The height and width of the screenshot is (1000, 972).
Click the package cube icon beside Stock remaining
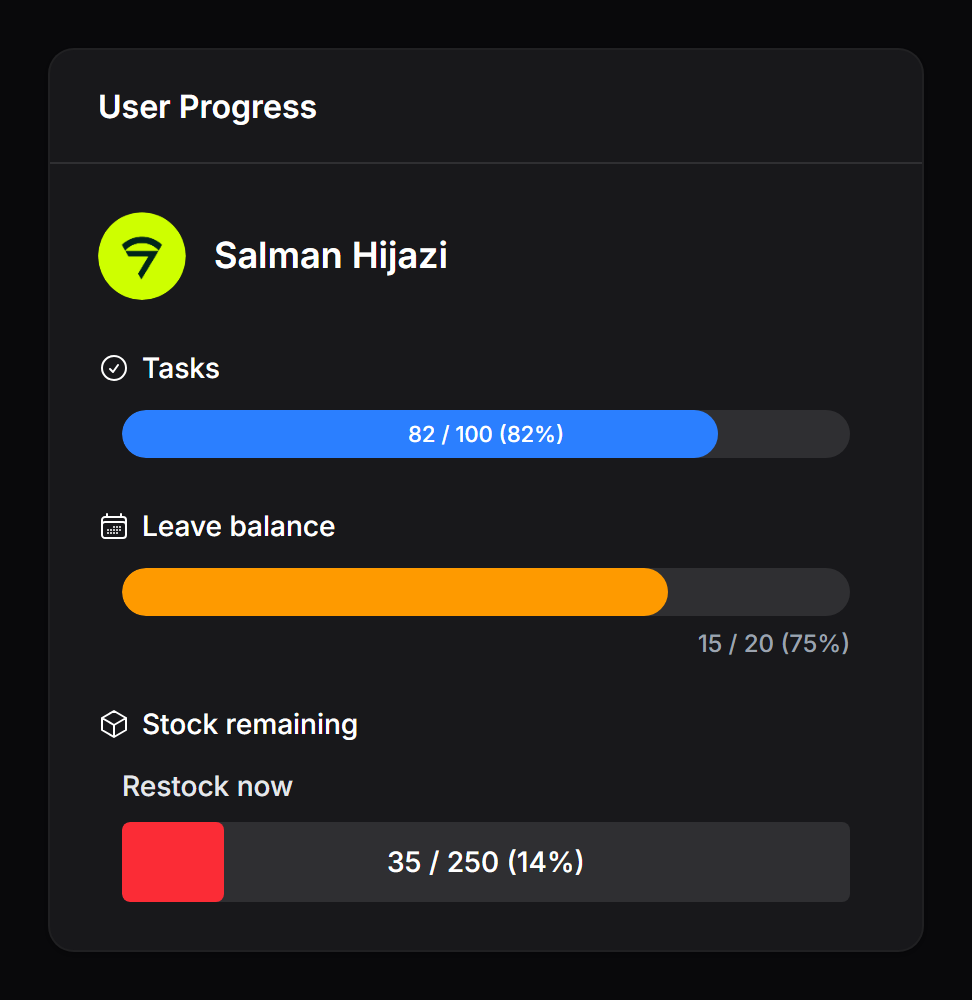click(114, 724)
